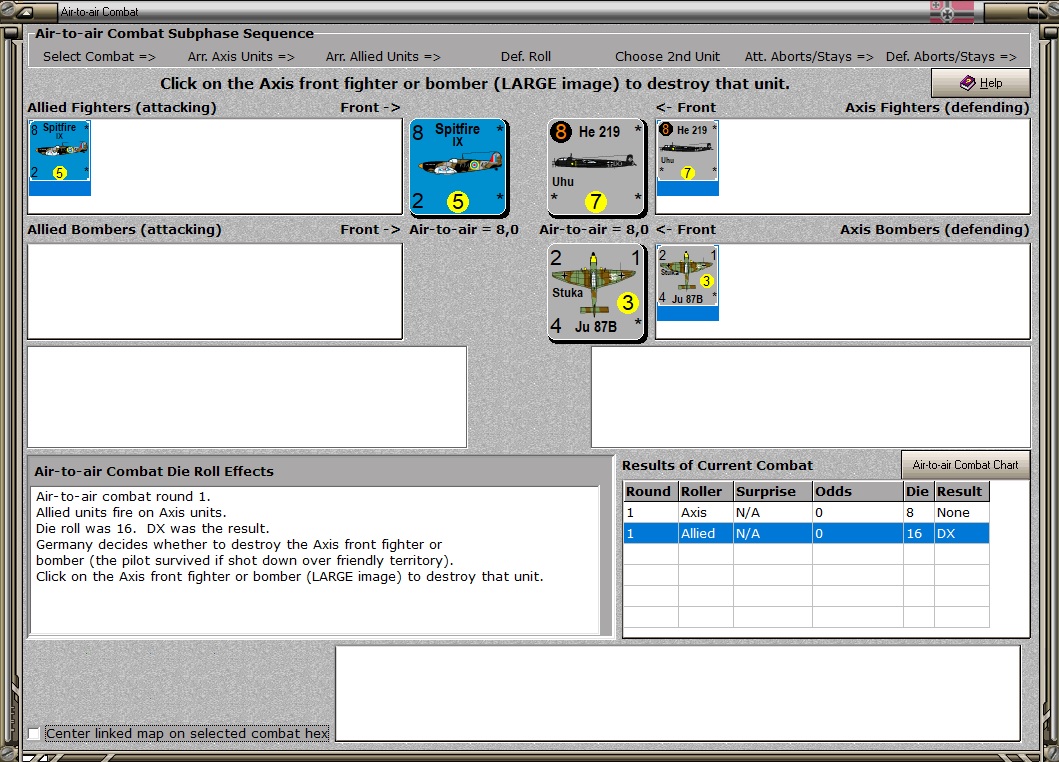Click the DX result cell
The height and width of the screenshot is (762, 1059).
[962, 534]
